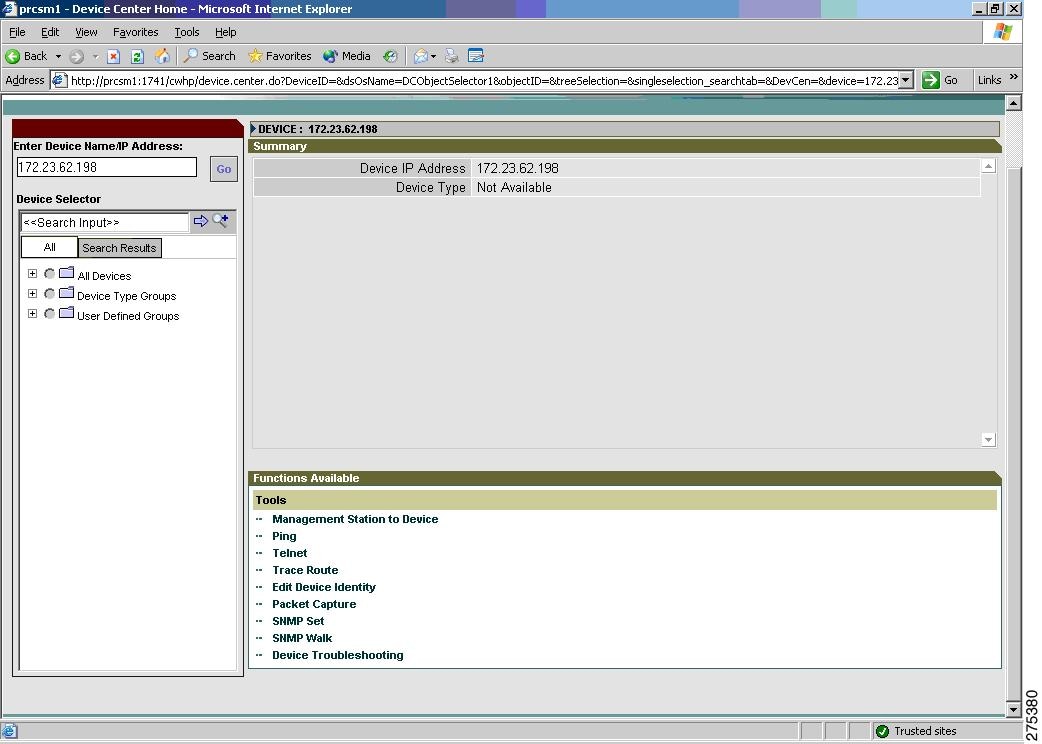
Task: Click the IE Back arrow icon
Action: click(13, 56)
